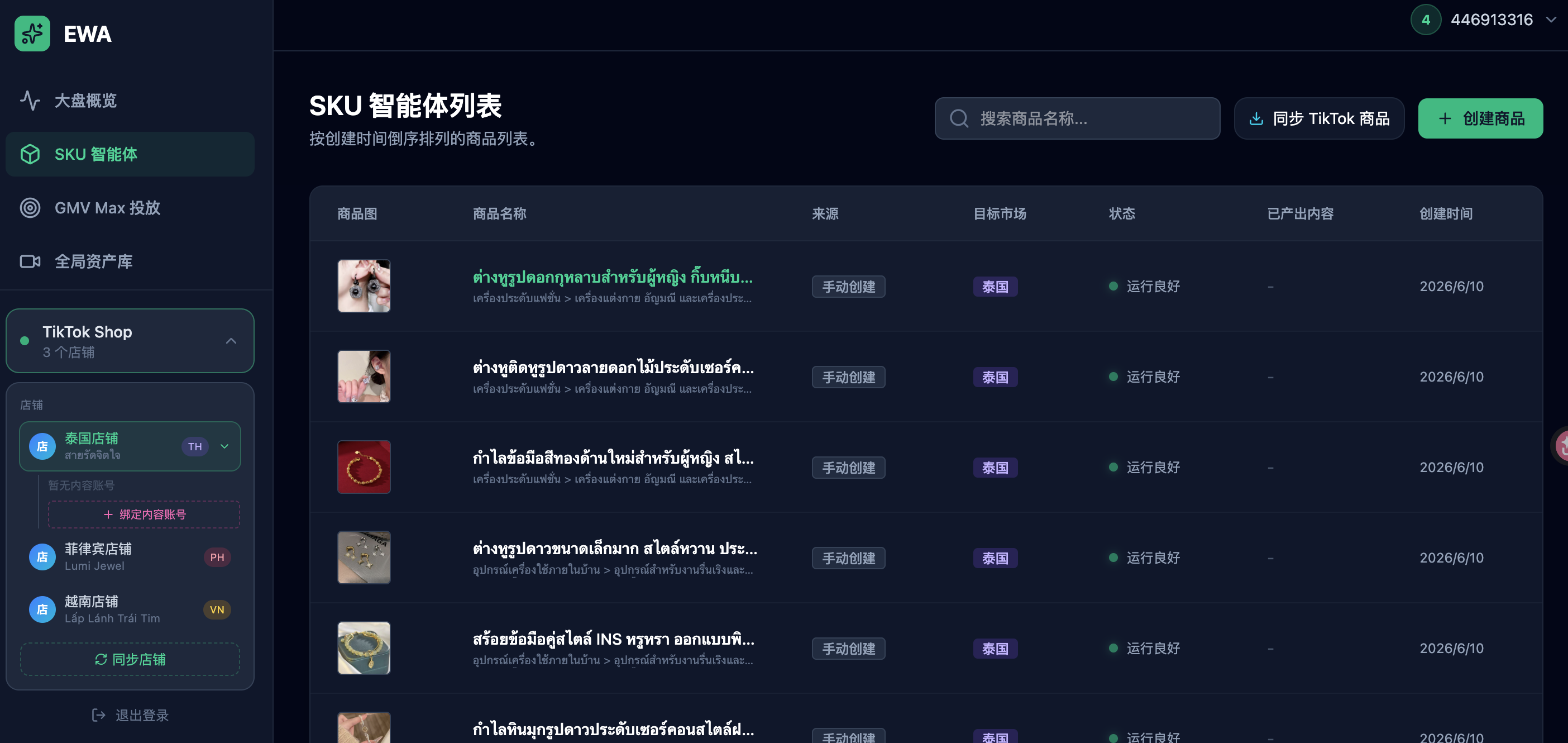Viewport: 1568px width, 743px height.
Task: Click the green circle avatar numbered 4
Action: [x=1426, y=20]
